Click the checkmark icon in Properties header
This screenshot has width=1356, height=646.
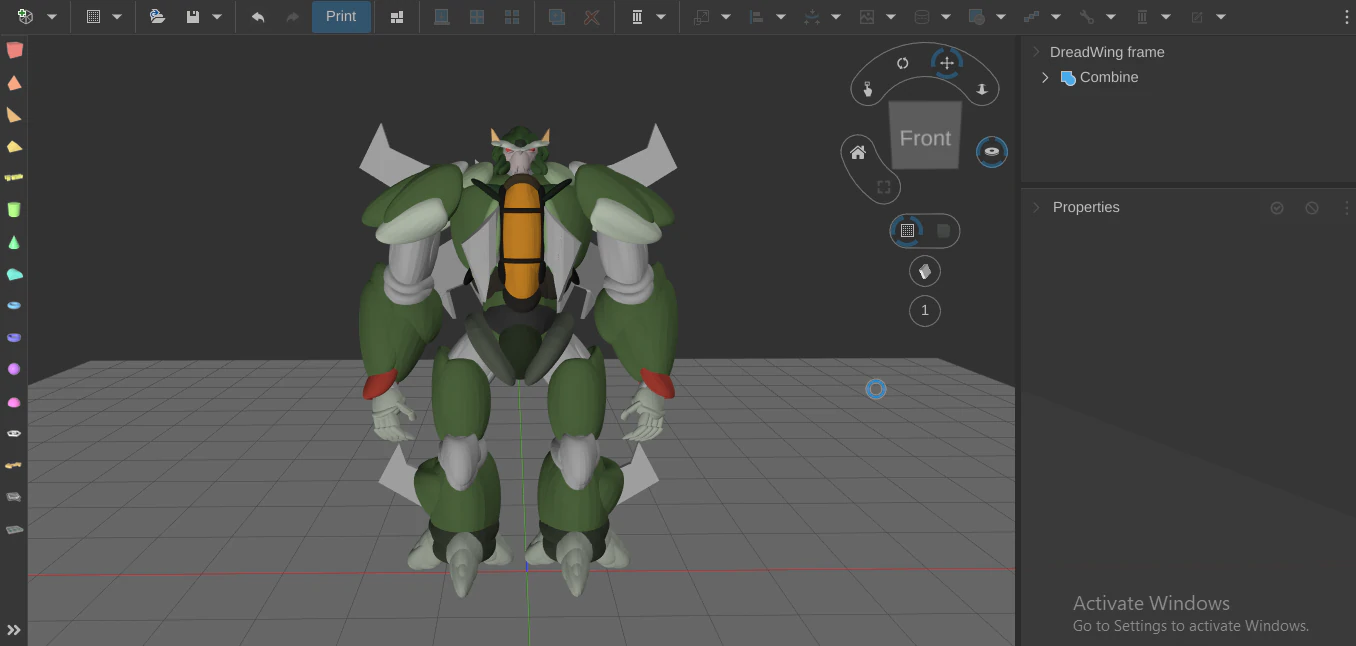(1277, 208)
